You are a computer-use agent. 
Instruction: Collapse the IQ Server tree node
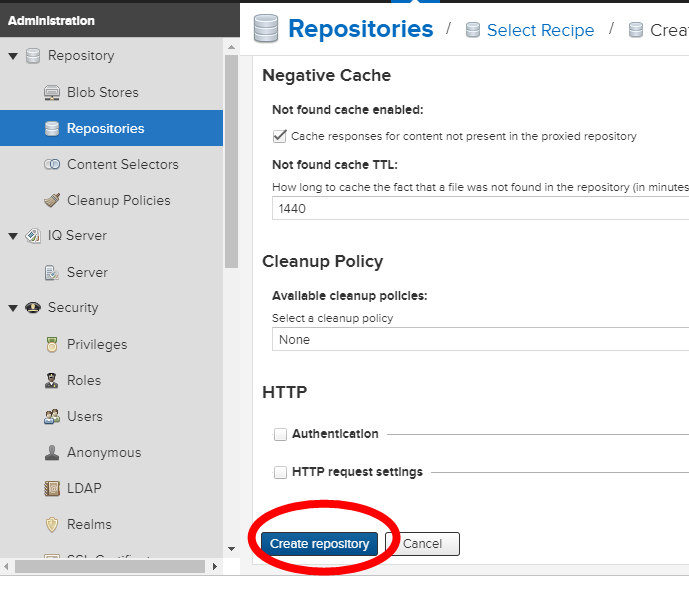click(x=13, y=236)
